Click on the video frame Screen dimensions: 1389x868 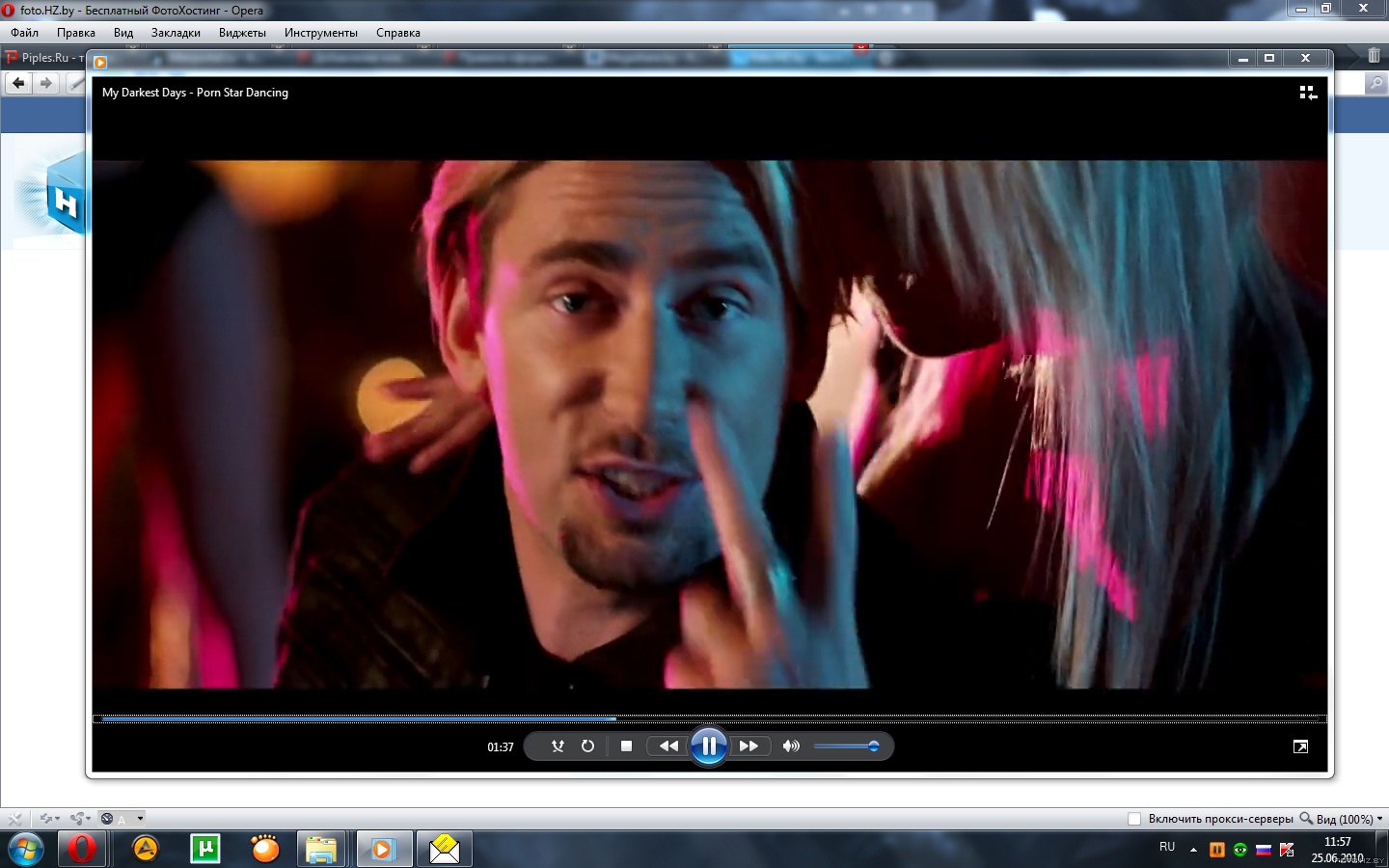point(709,424)
